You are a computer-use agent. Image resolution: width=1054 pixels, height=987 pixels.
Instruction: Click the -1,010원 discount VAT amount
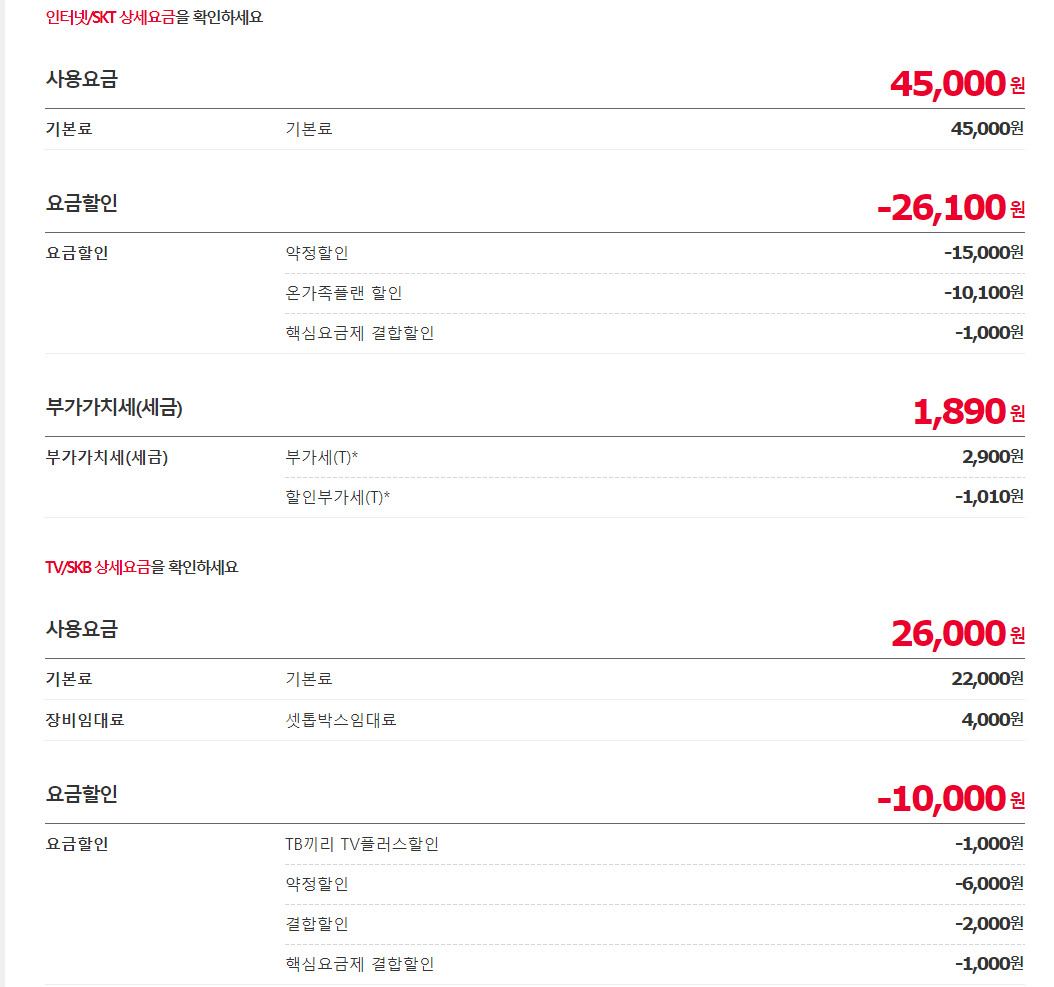[988, 496]
